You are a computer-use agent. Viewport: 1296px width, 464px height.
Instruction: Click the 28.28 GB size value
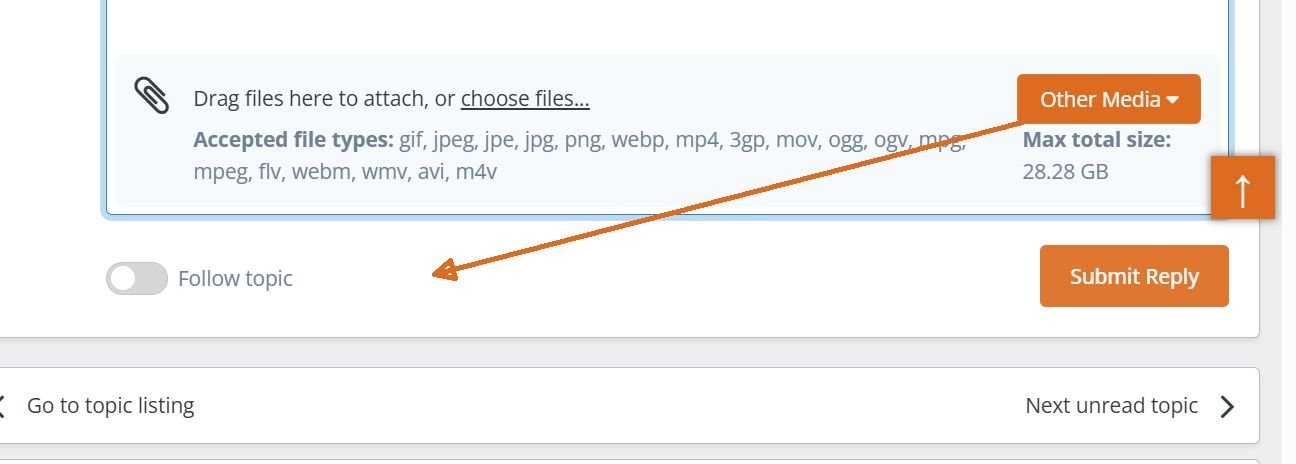(x=1065, y=171)
